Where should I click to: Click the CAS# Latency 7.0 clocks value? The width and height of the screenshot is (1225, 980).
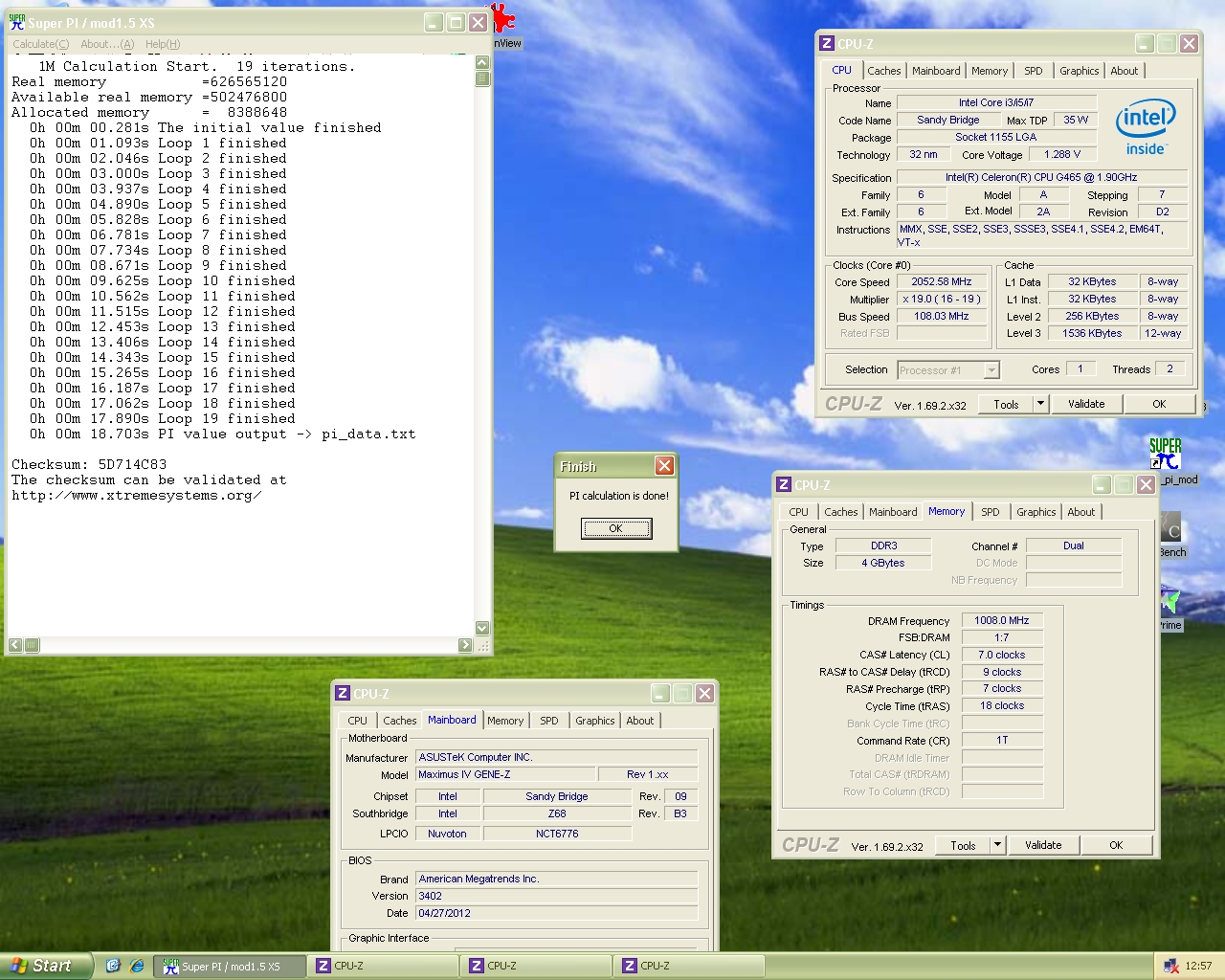pos(1001,655)
